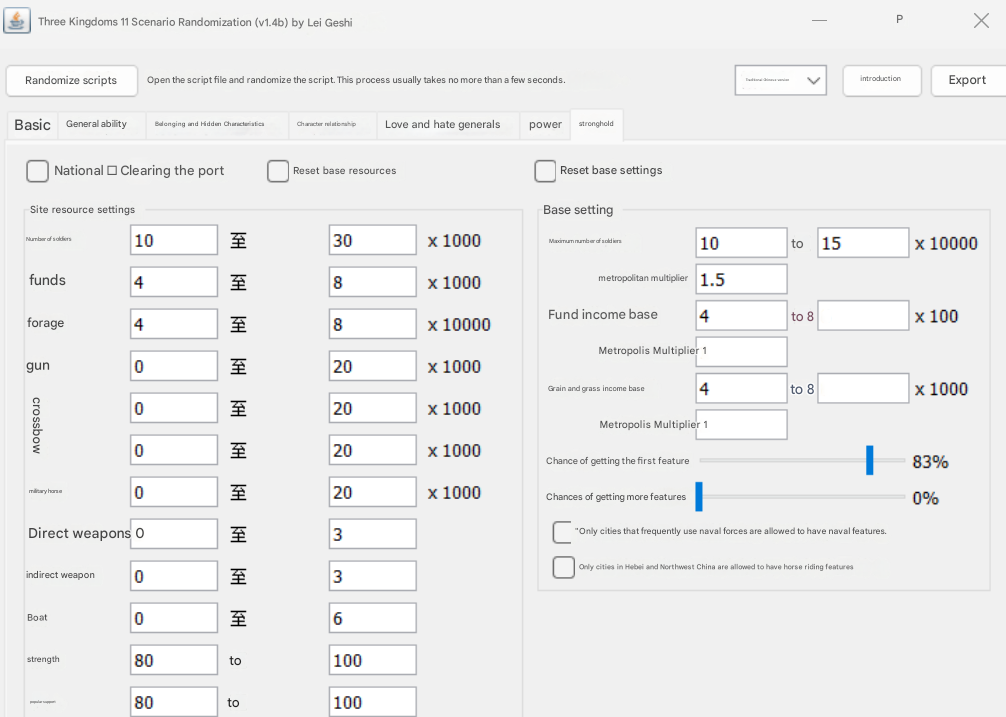Click the strength maximum field
The image size is (1006, 717).
pyautogui.click(x=373, y=661)
